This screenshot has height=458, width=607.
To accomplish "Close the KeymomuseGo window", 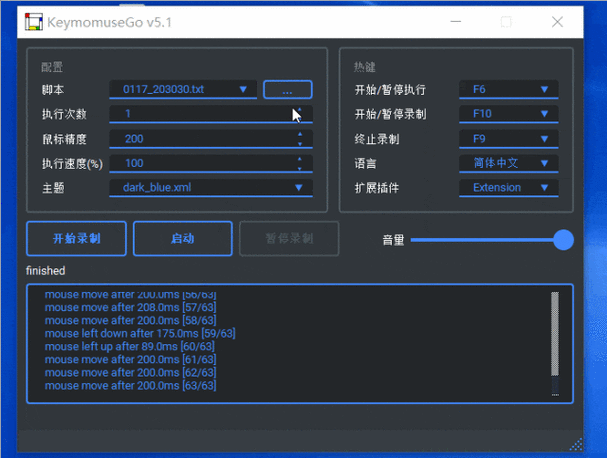I will coord(557,22).
